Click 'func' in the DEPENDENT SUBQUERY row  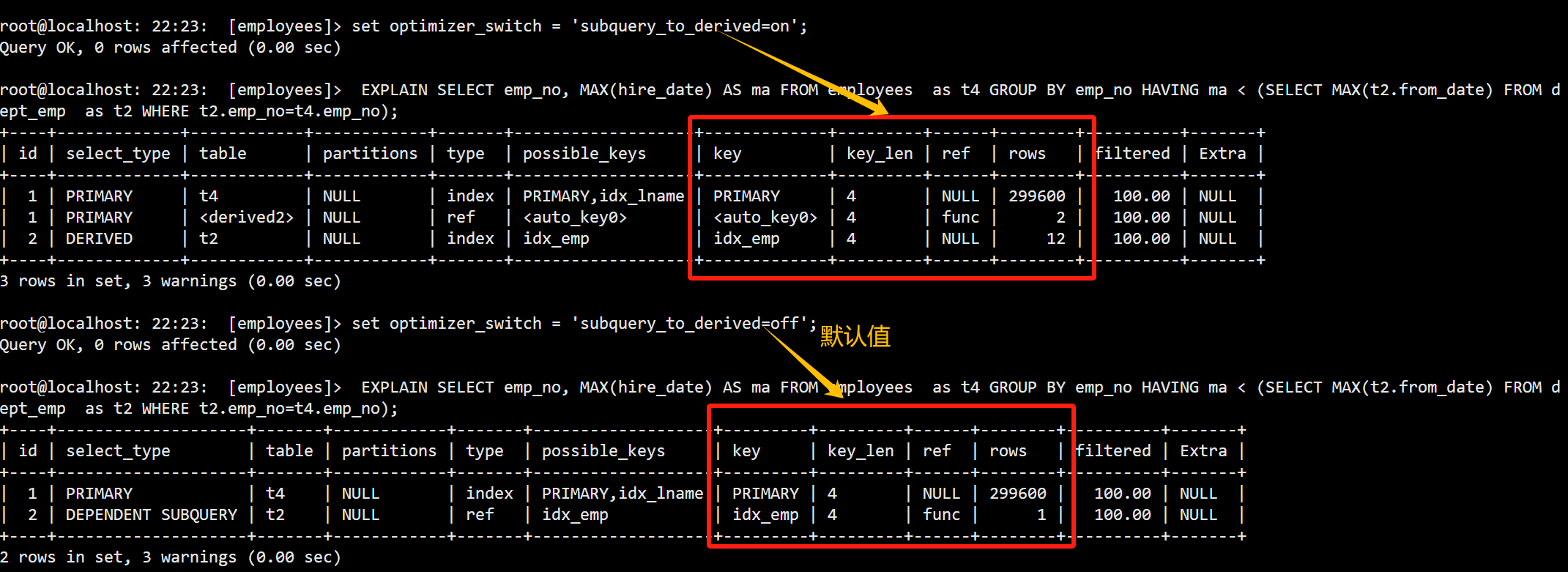[x=941, y=515]
